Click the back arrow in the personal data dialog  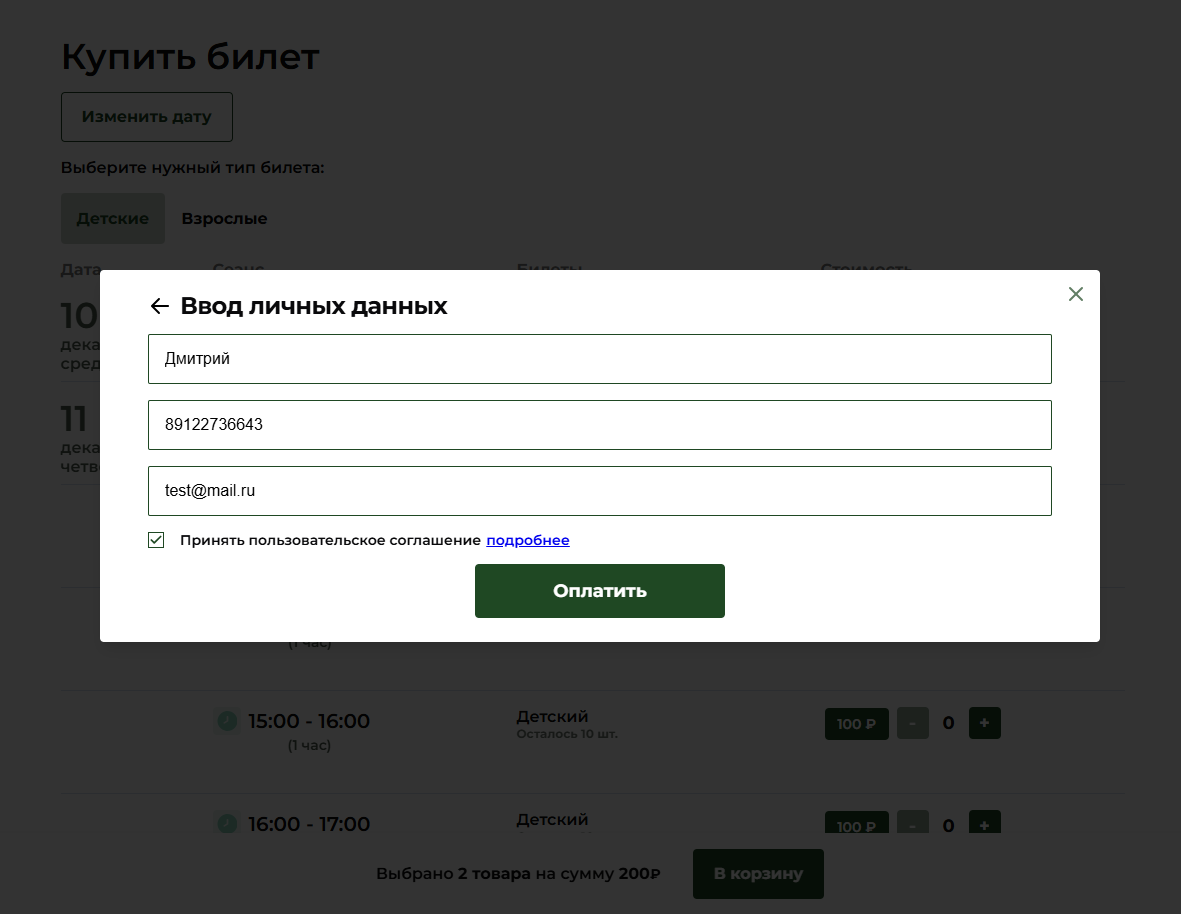pos(159,306)
